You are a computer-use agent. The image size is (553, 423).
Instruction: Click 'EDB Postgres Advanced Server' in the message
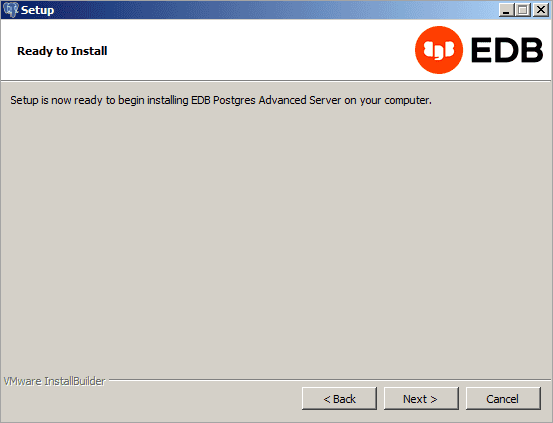pyautogui.click(x=266, y=100)
